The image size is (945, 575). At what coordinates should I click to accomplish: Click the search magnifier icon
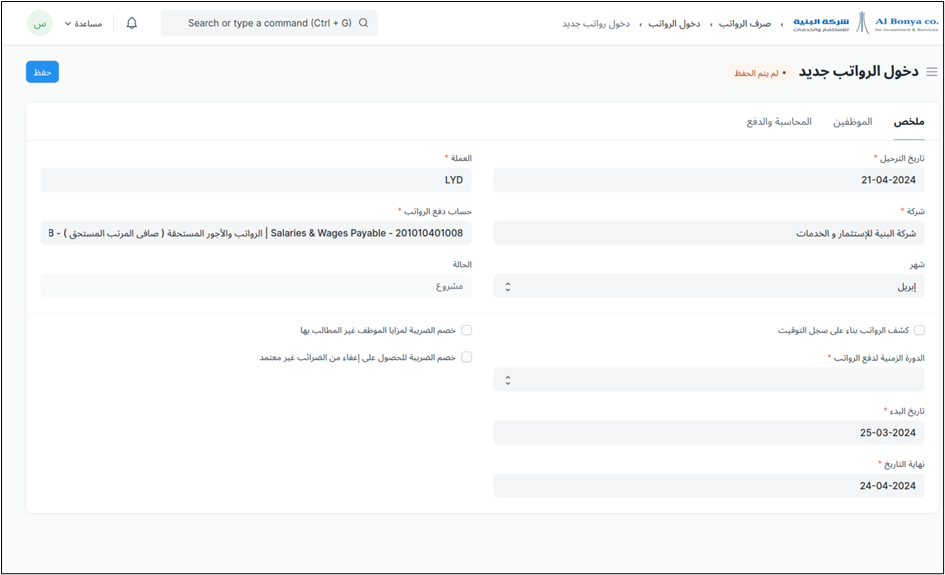pos(363,23)
